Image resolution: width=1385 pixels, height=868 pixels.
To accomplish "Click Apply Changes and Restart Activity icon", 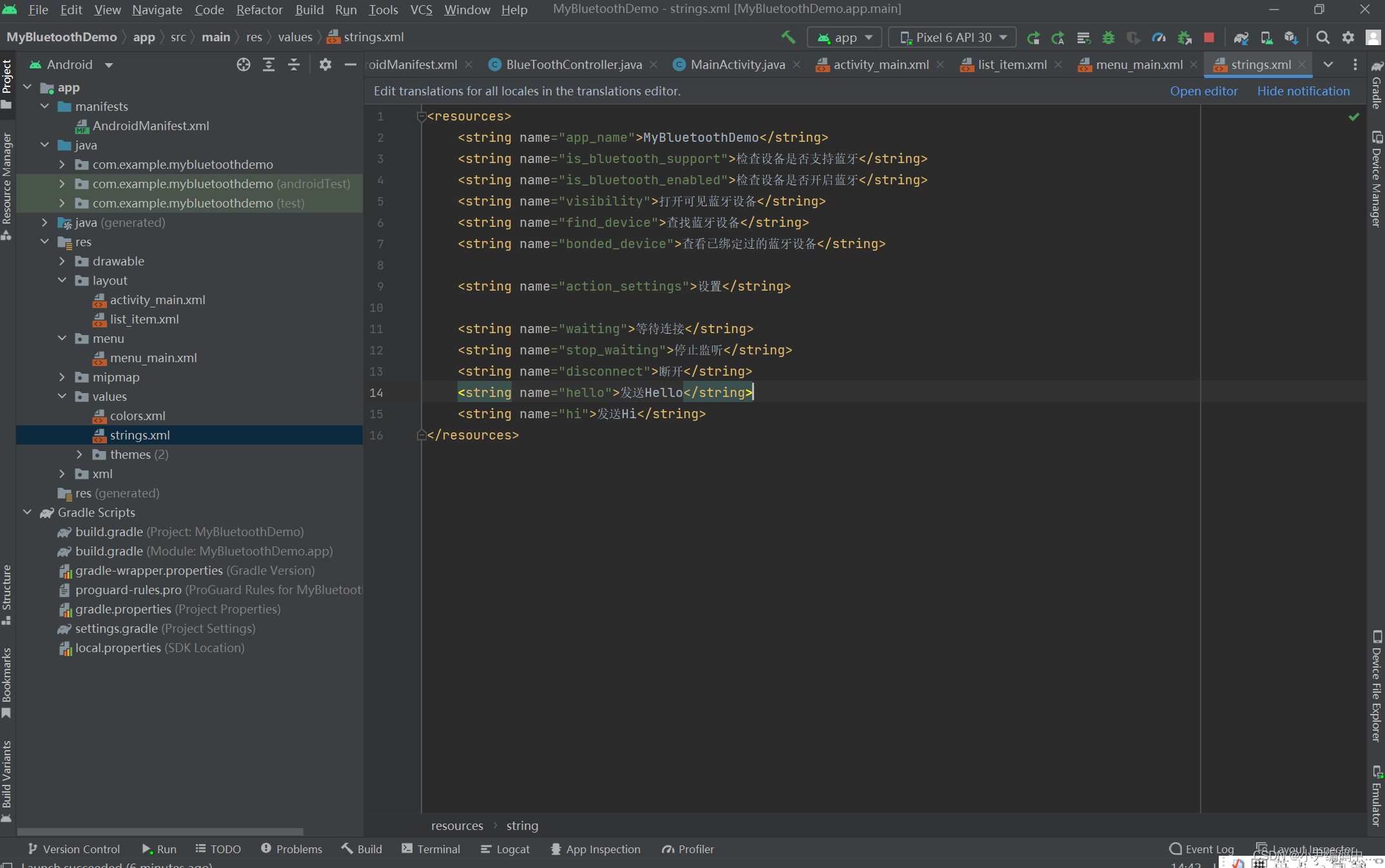I will pos(1058,37).
